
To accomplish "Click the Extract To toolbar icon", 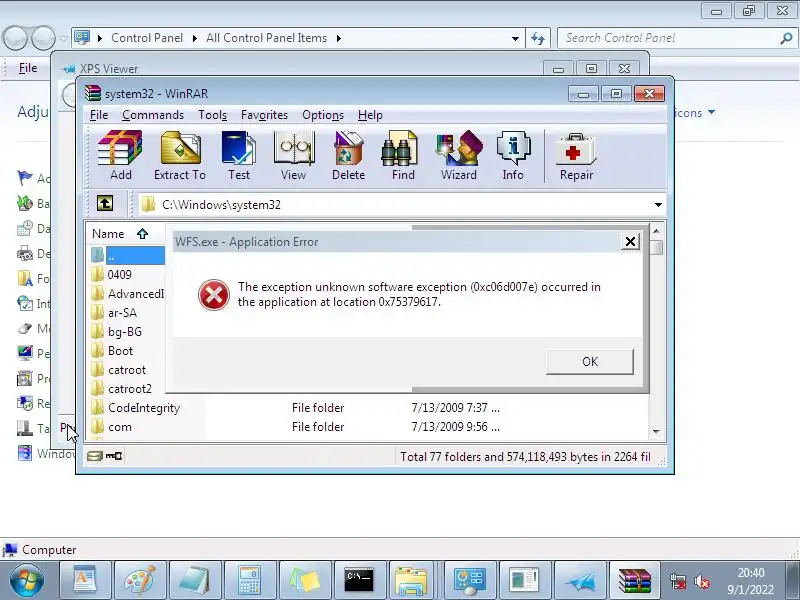I will 180,155.
